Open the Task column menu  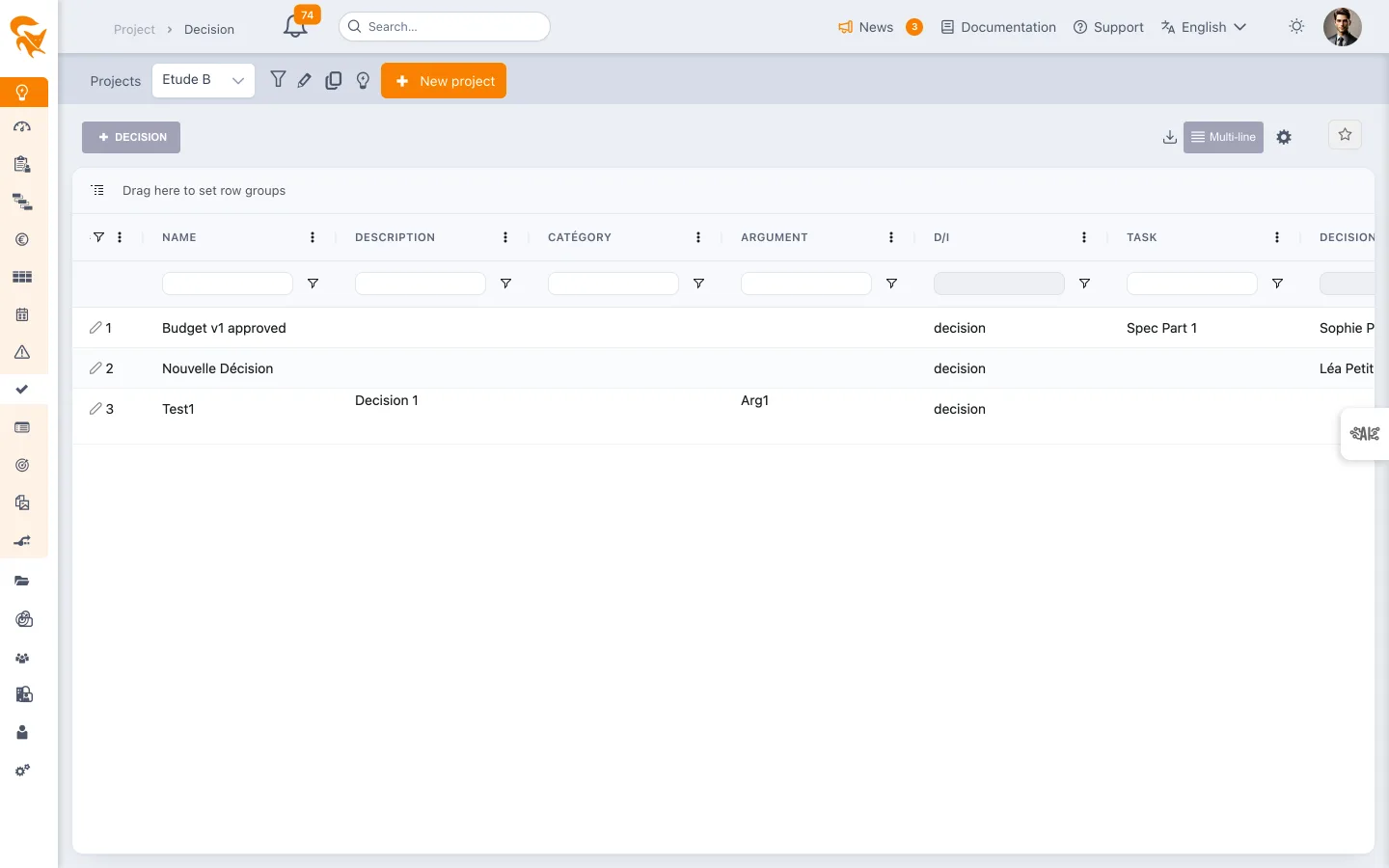(1277, 237)
